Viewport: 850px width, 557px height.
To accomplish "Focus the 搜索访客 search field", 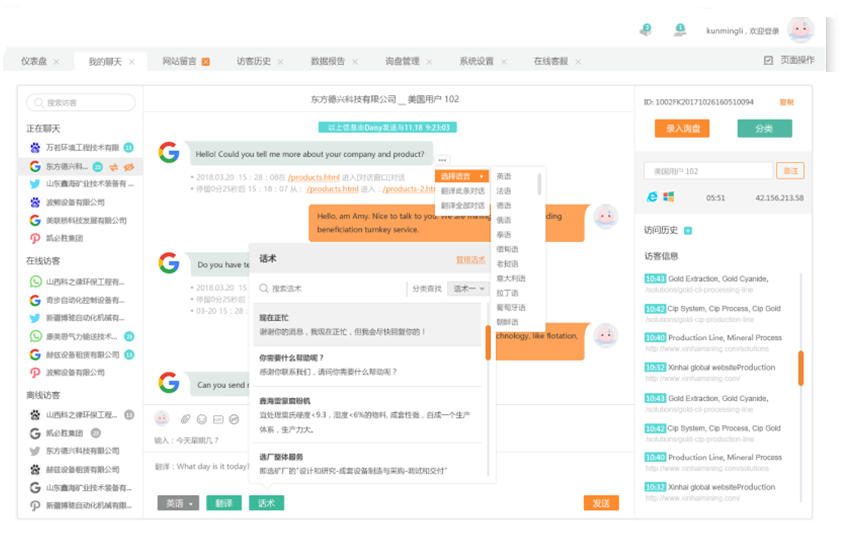I will pos(81,102).
